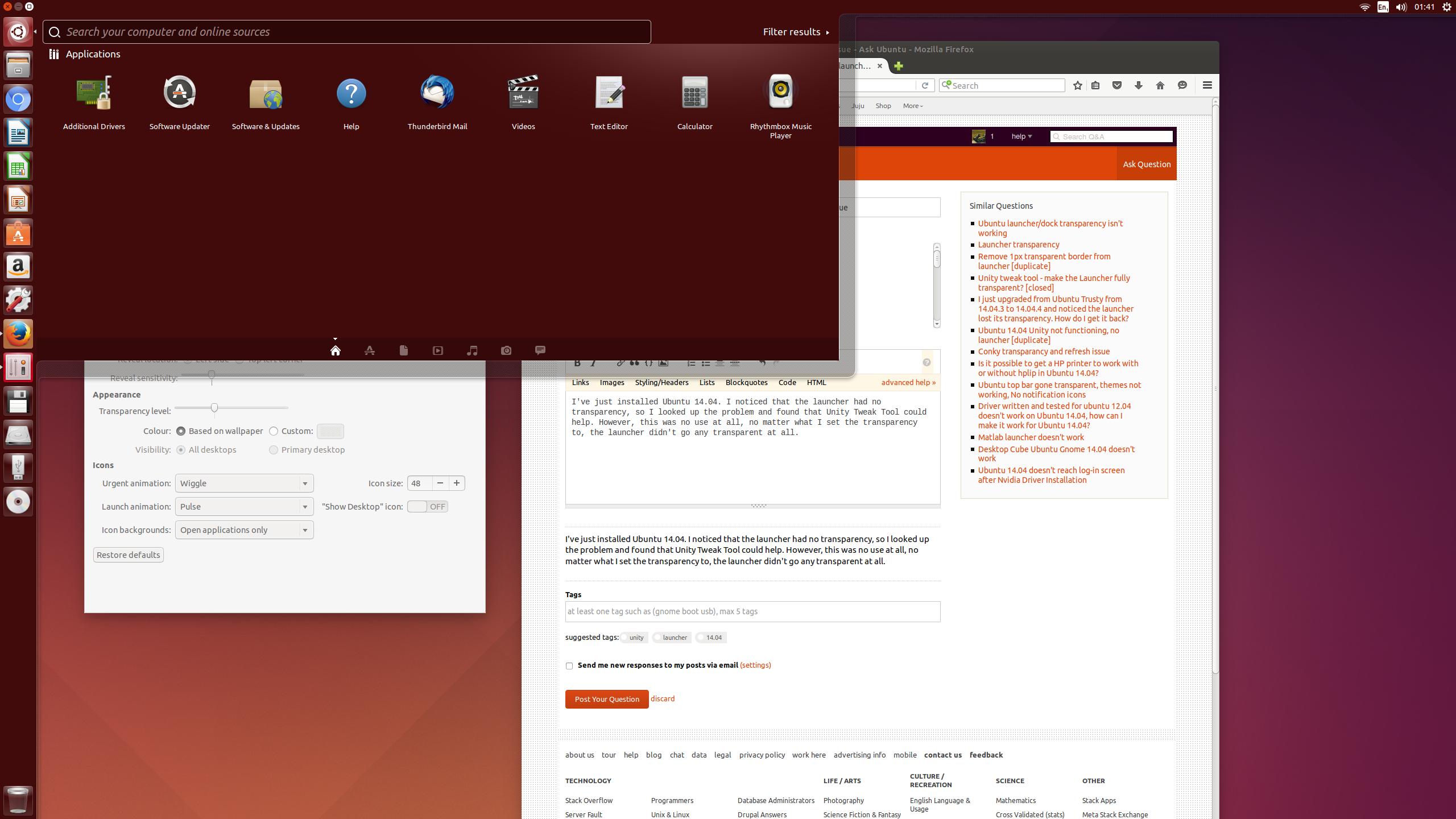Open Firefox hamburger menu
The image size is (1456, 819).
tap(1207, 85)
